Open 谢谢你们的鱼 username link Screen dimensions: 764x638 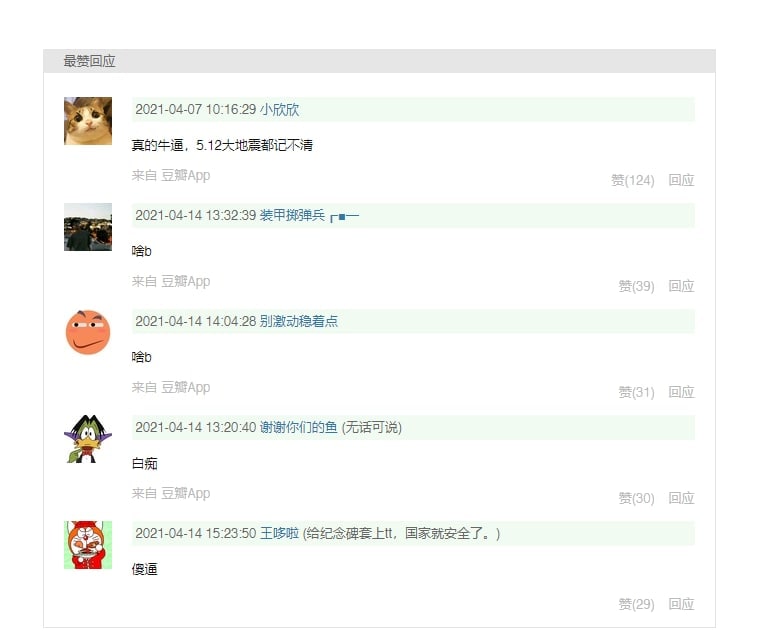coord(298,427)
